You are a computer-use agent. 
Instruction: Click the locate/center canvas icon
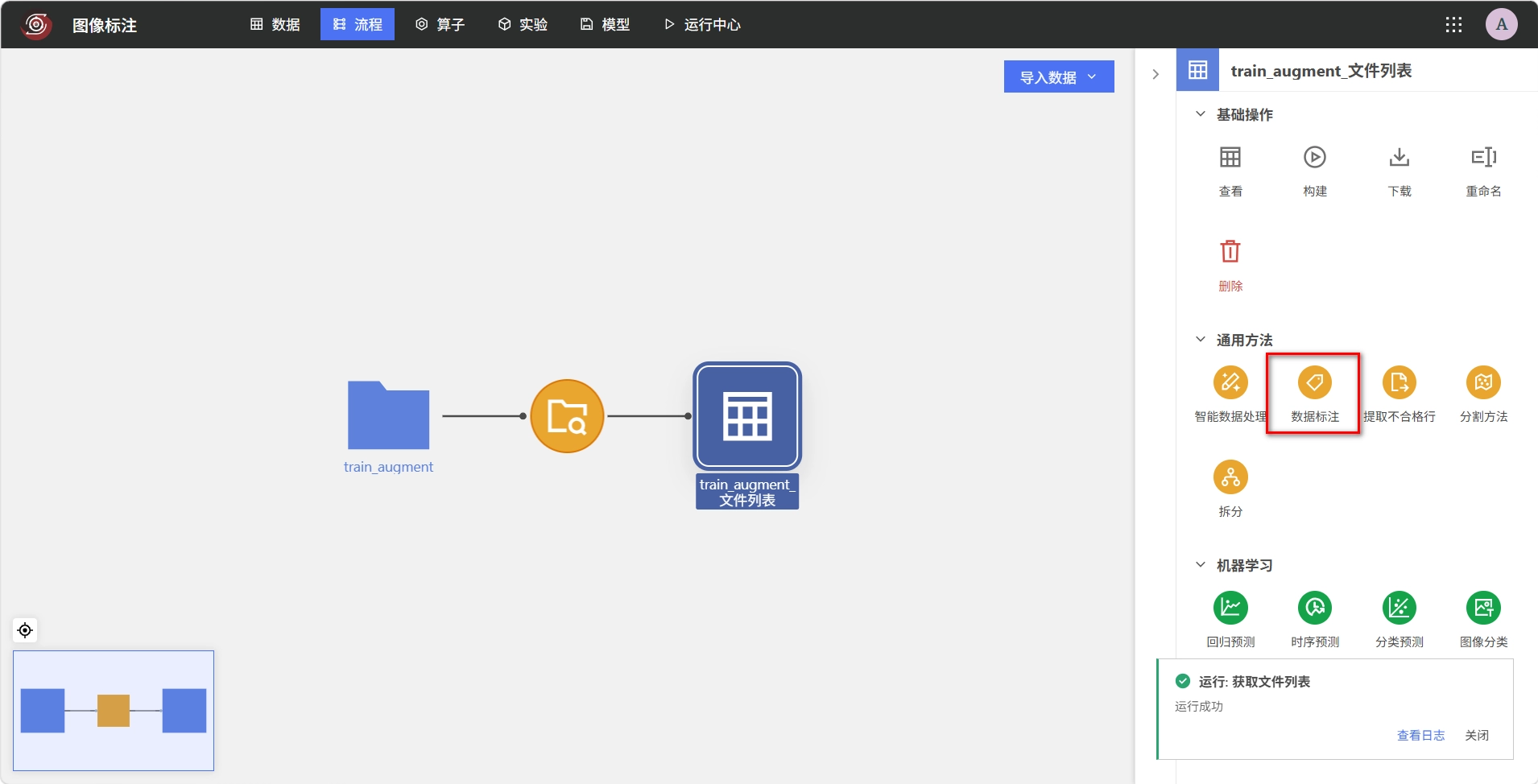[x=25, y=630]
